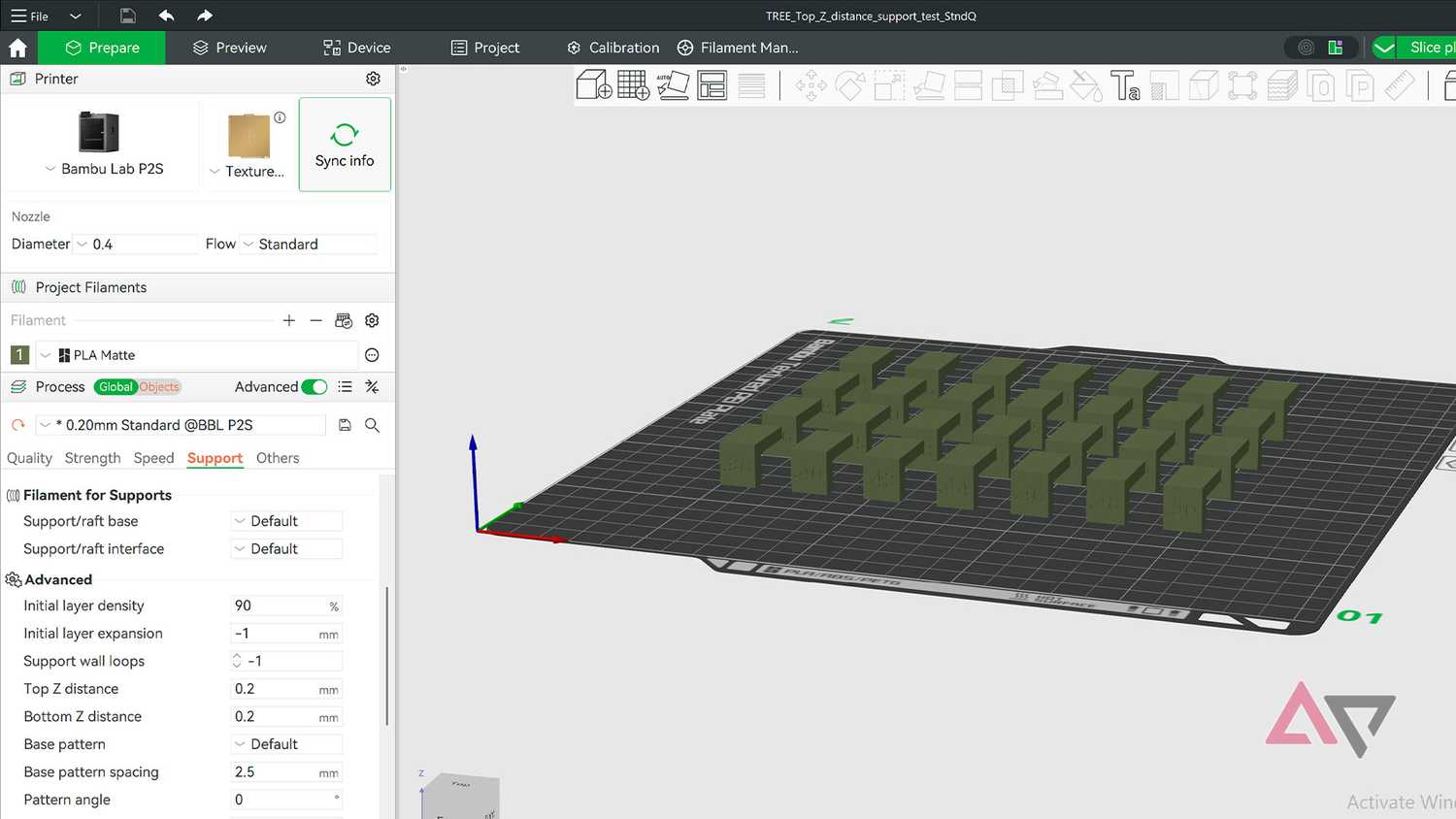Select the Color painting bucket tool
This screenshot has width=1456, height=819.
pos(1086,85)
